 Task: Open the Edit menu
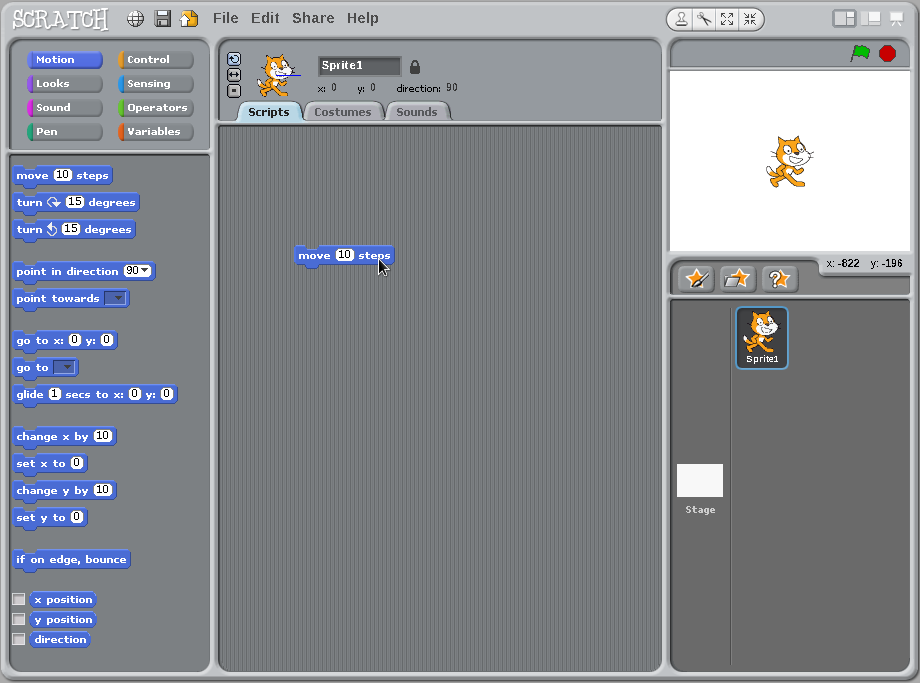[265, 18]
